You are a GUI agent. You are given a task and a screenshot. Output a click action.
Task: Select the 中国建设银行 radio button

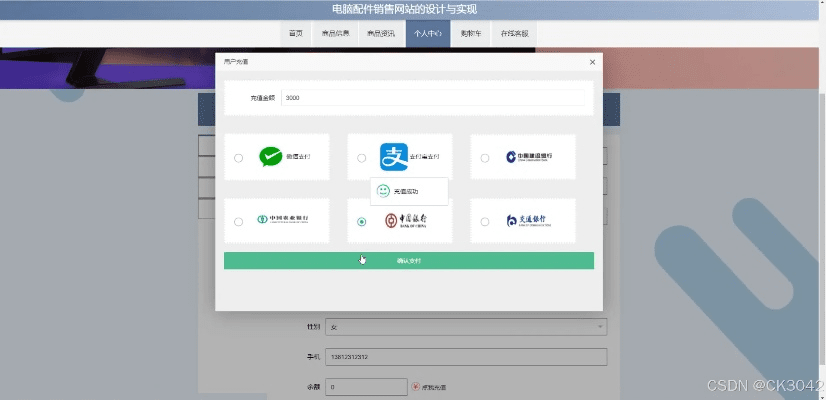click(x=485, y=158)
